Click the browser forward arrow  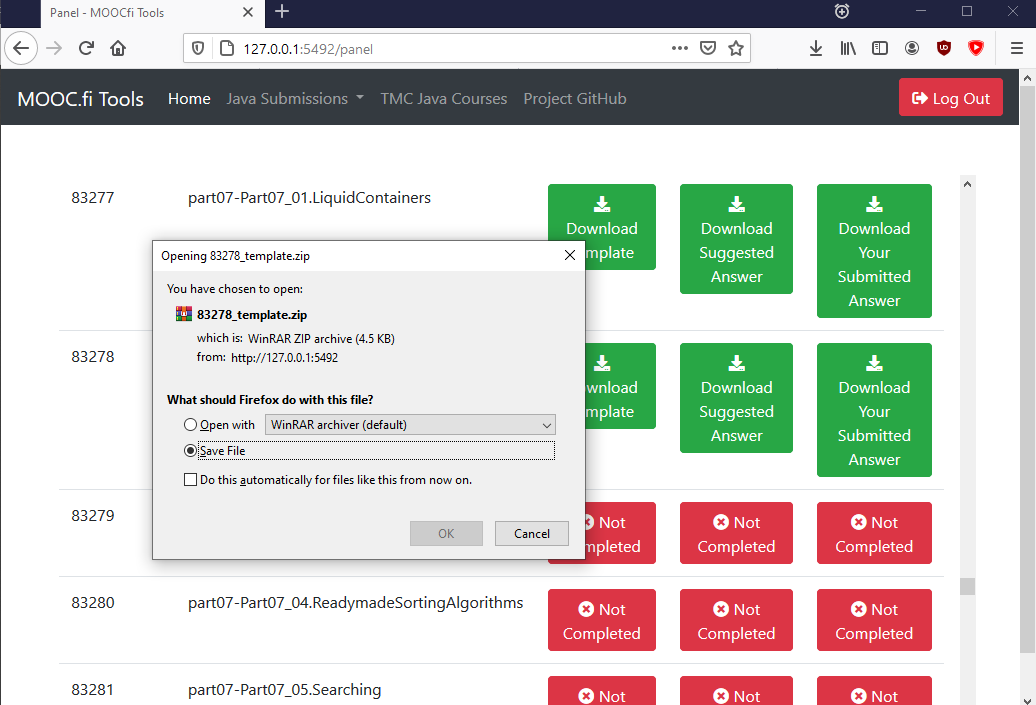point(54,48)
